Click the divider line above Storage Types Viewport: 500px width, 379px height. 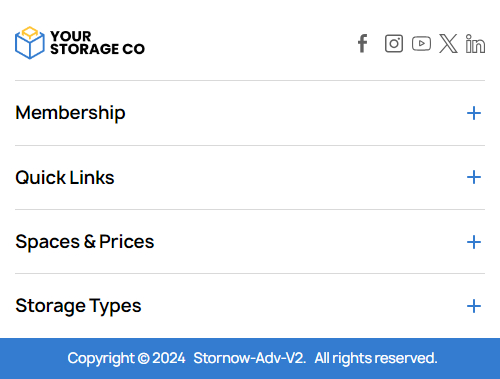click(x=250, y=274)
